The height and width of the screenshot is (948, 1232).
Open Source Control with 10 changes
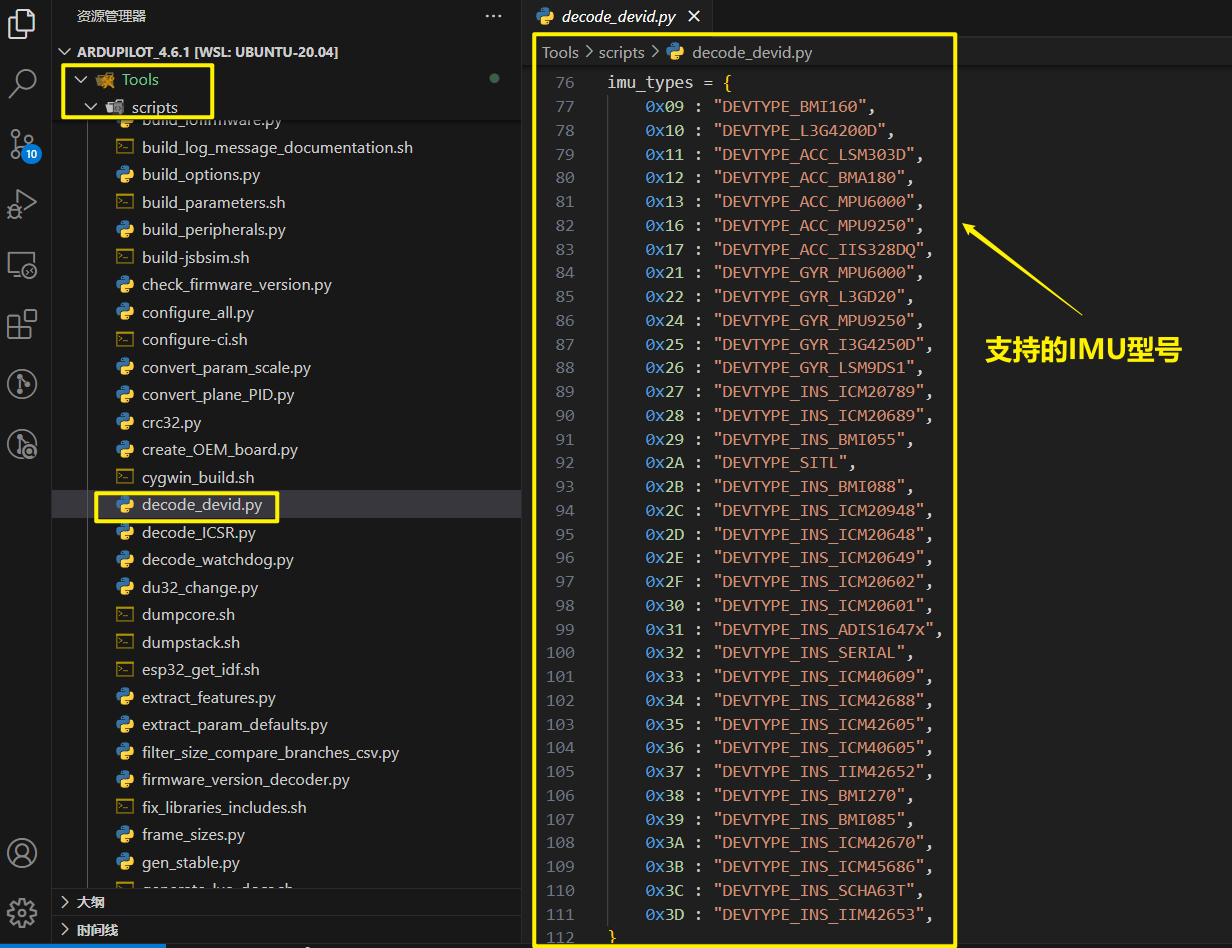pyautogui.click(x=22, y=145)
